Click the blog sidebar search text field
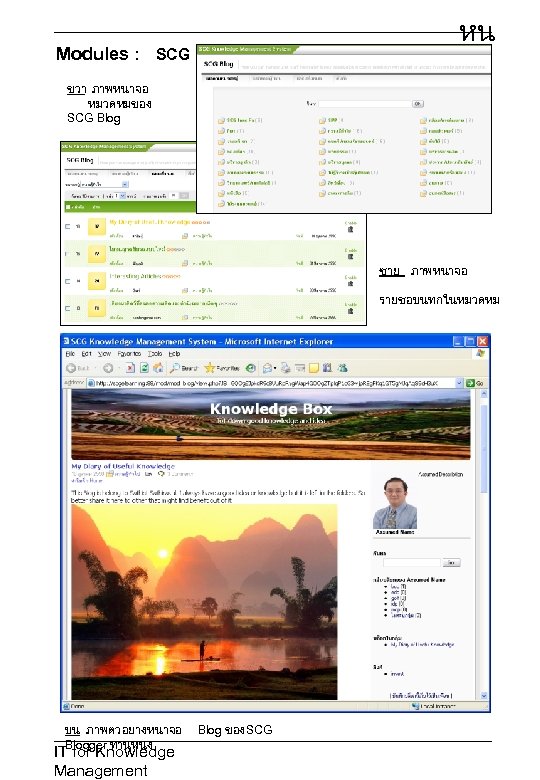The height and width of the screenshot is (780, 540). tap(412, 563)
